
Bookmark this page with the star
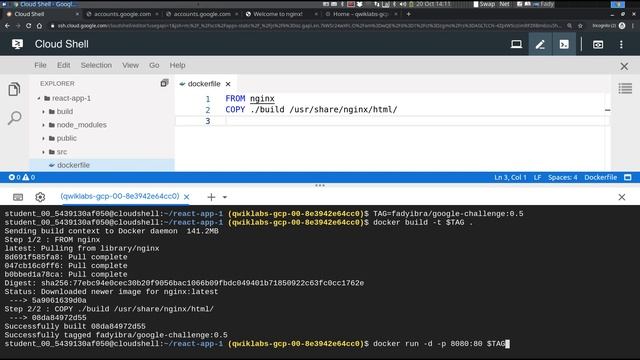click(x=580, y=26)
